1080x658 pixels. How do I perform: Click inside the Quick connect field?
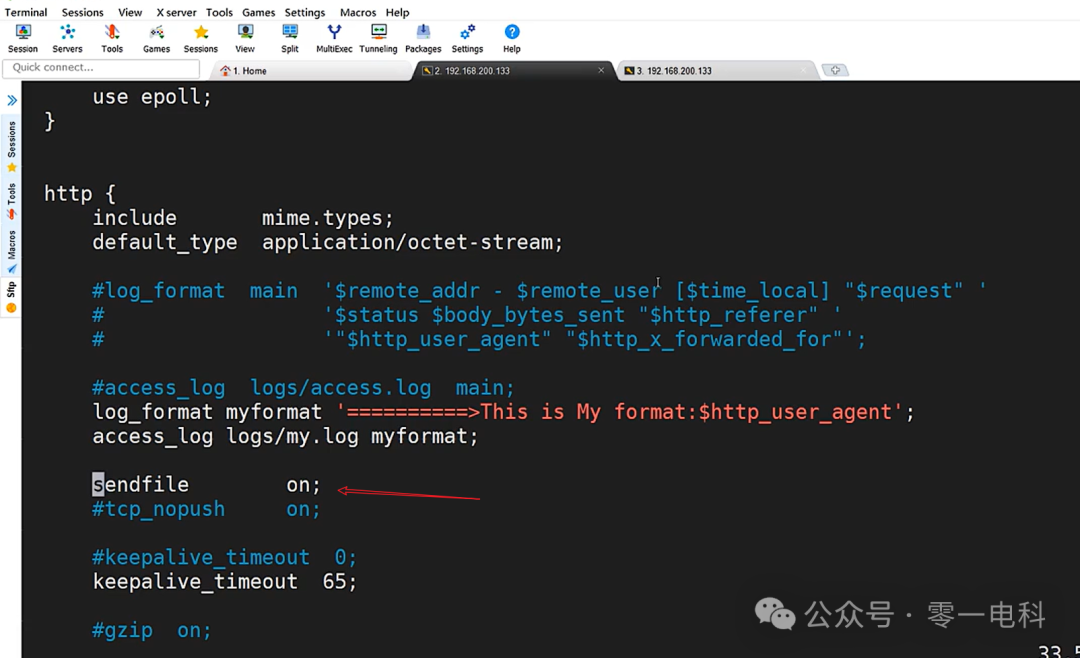(x=100, y=68)
